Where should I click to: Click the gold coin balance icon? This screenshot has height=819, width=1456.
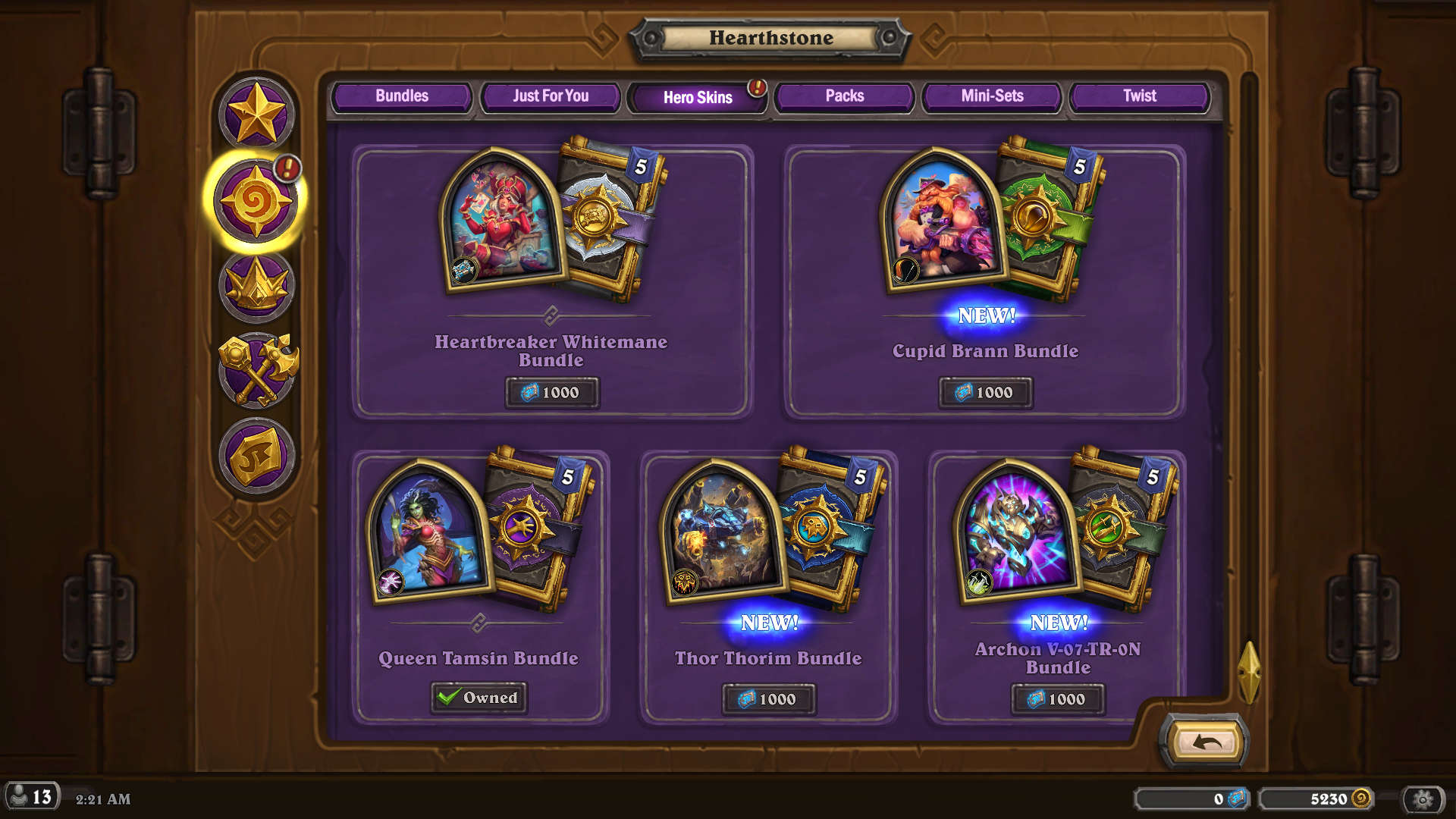point(1361,798)
